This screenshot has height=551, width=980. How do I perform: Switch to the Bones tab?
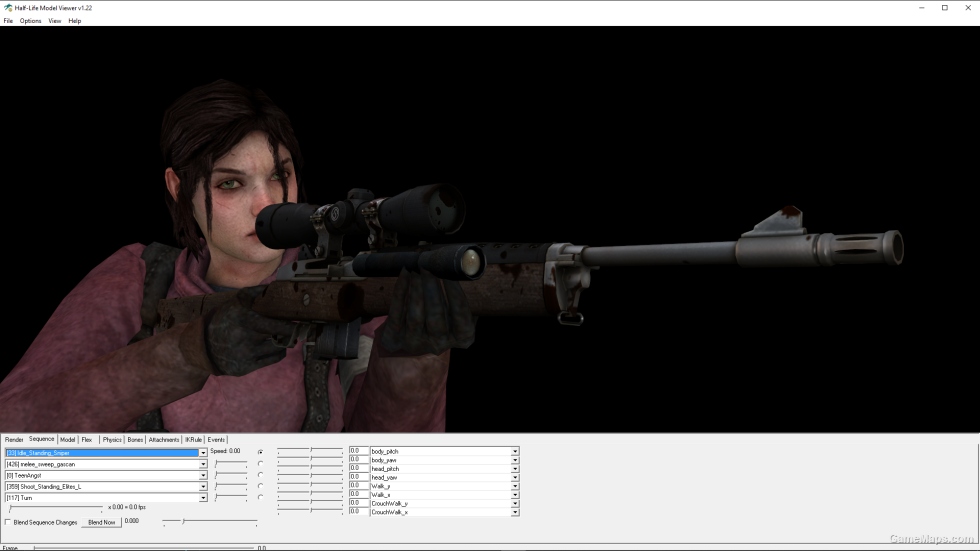click(135, 440)
